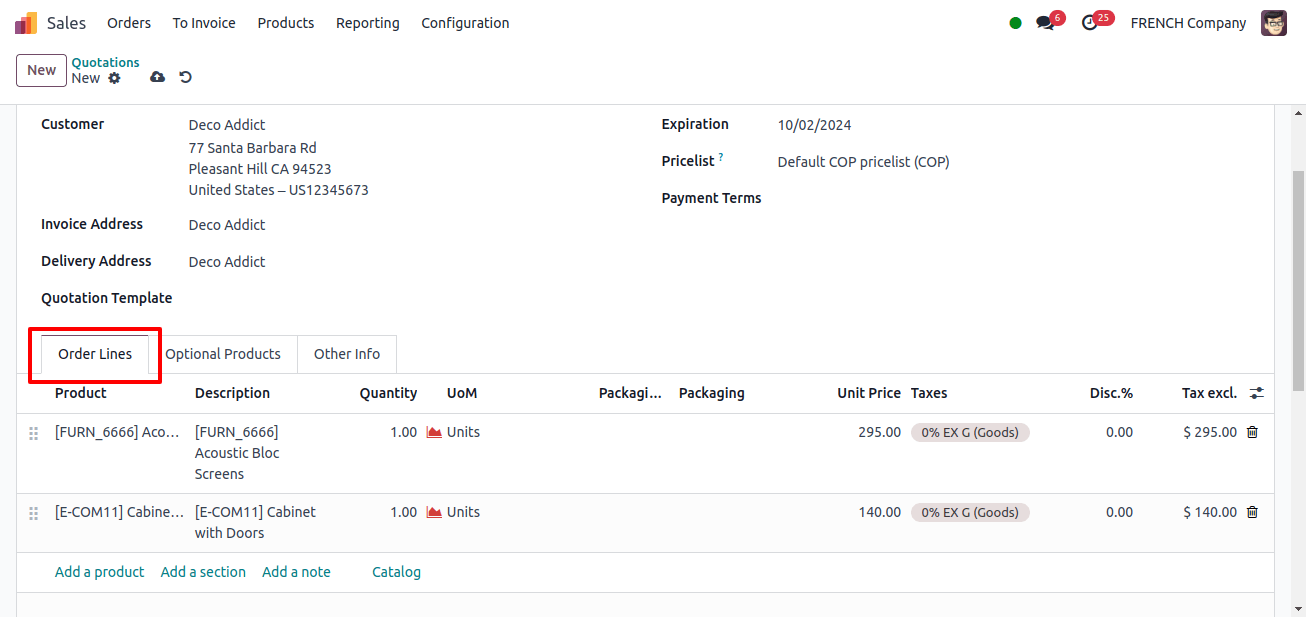1306x617 pixels.
Task: Go back to Quotations breadcrumb
Action: 105,62
